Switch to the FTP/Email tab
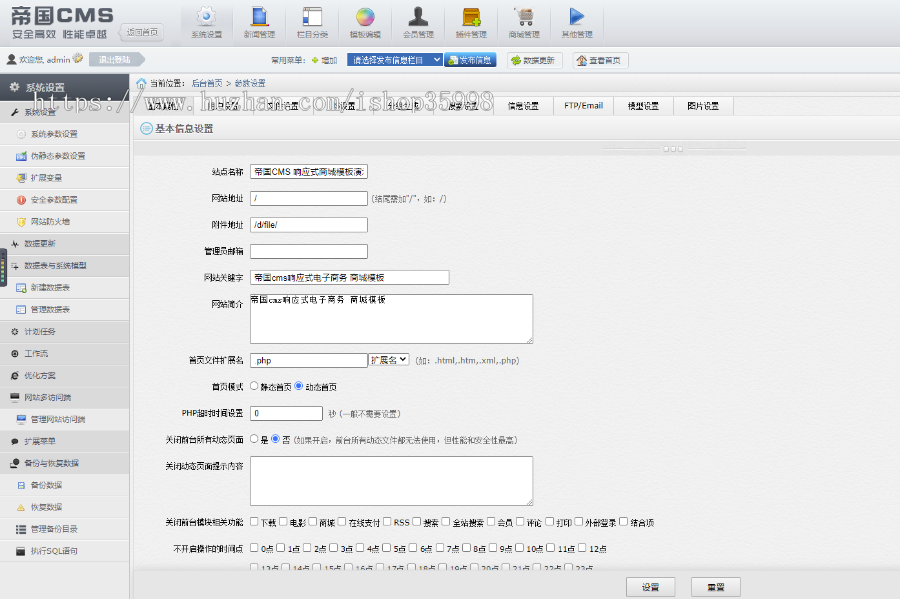The image size is (900, 599). (x=583, y=106)
